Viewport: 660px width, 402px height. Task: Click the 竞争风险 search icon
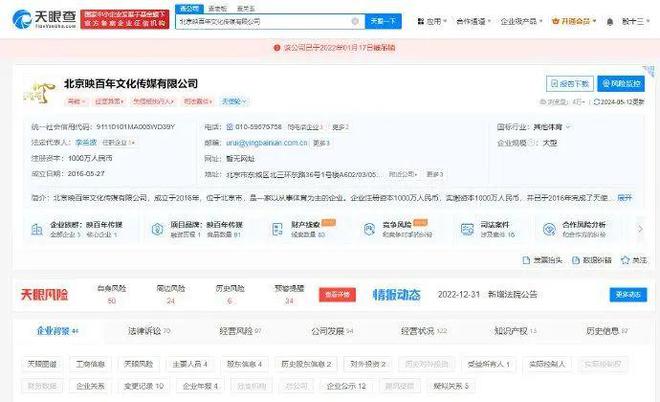click(369, 229)
